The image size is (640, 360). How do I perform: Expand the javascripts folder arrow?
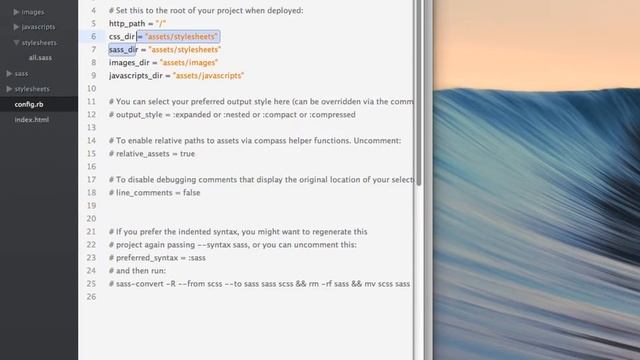16,27
